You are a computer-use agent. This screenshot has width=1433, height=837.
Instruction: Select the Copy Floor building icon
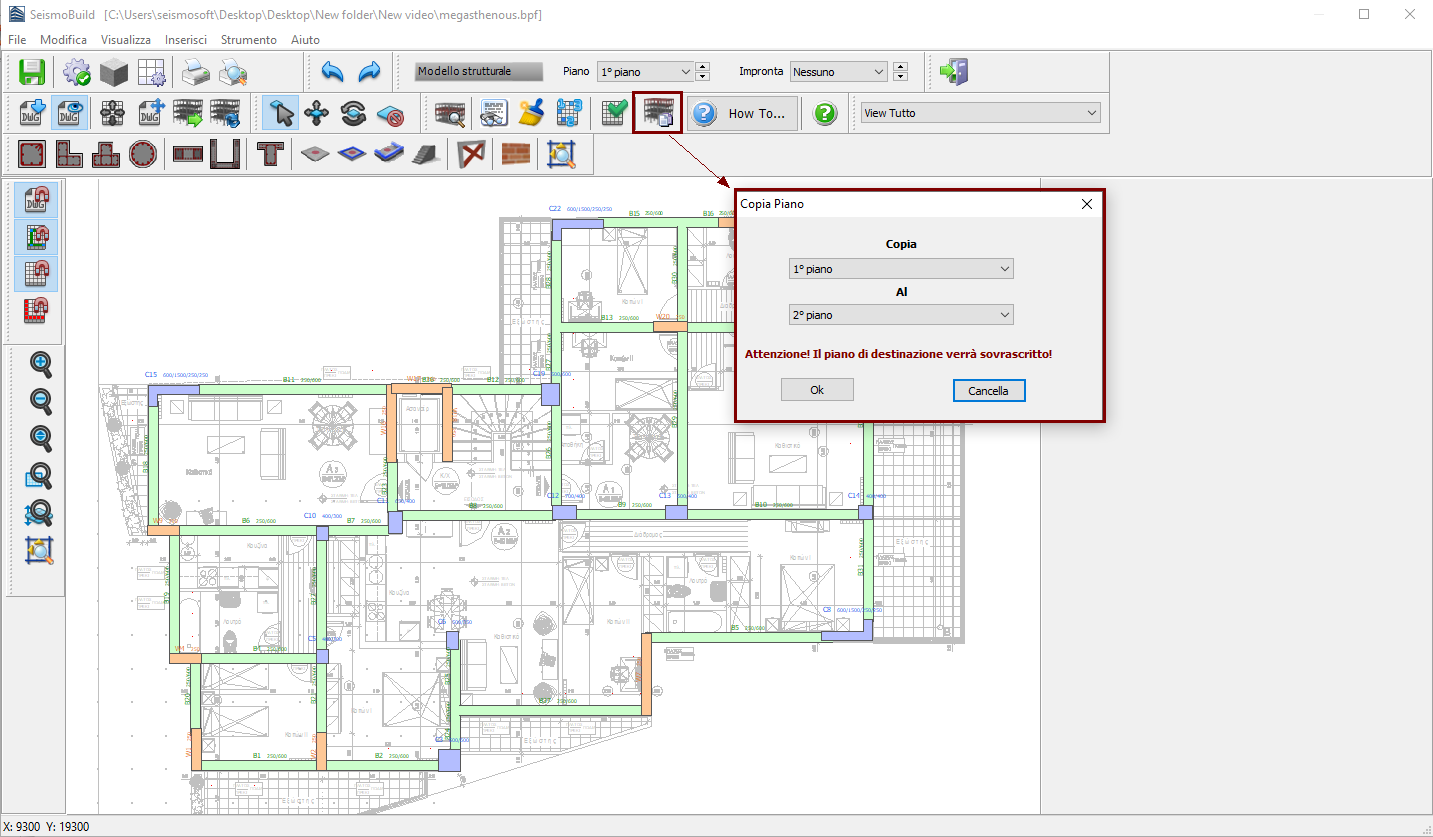point(658,113)
